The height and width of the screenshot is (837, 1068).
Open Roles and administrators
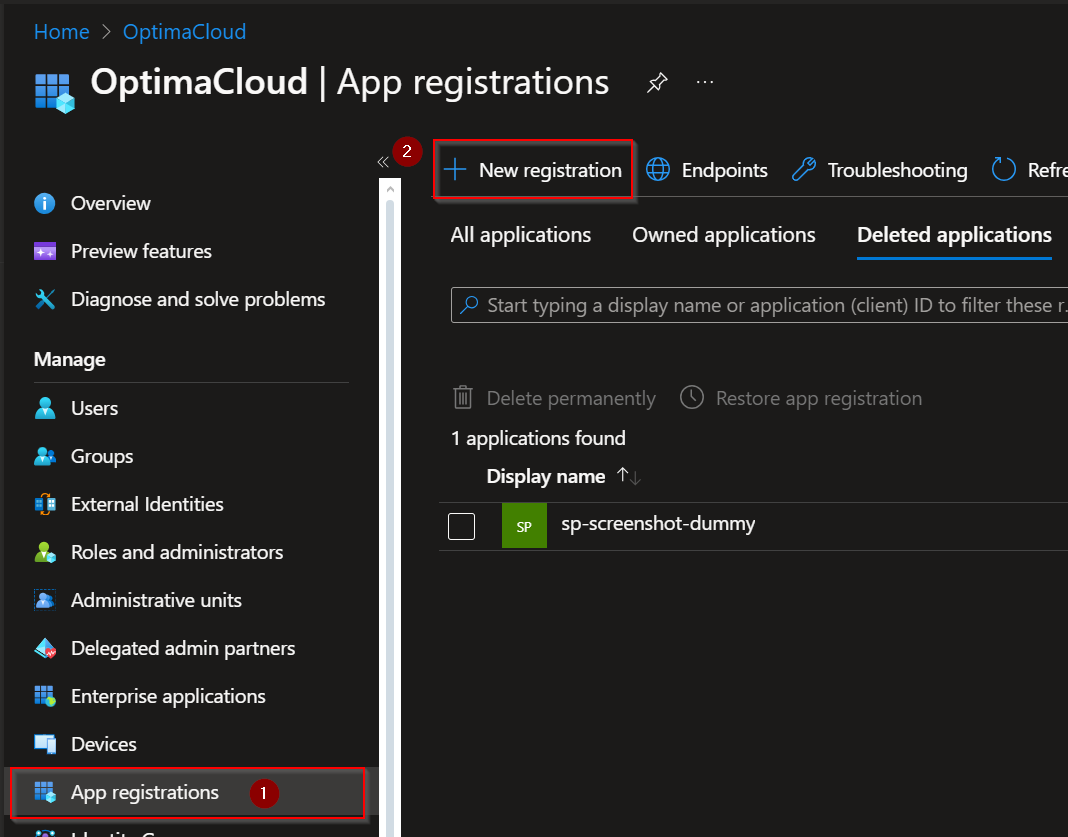point(177,552)
